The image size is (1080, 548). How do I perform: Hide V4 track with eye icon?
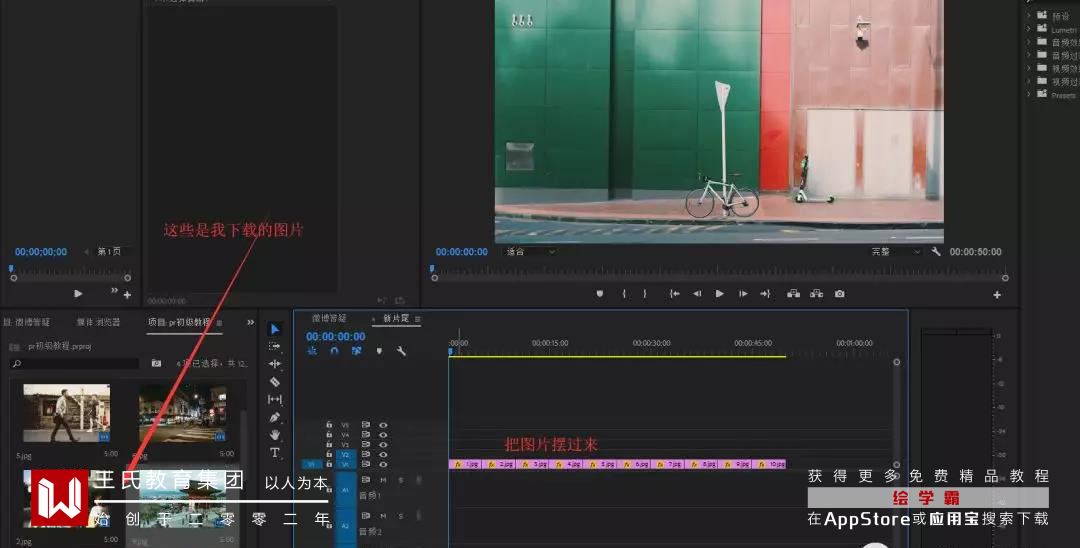pos(383,435)
